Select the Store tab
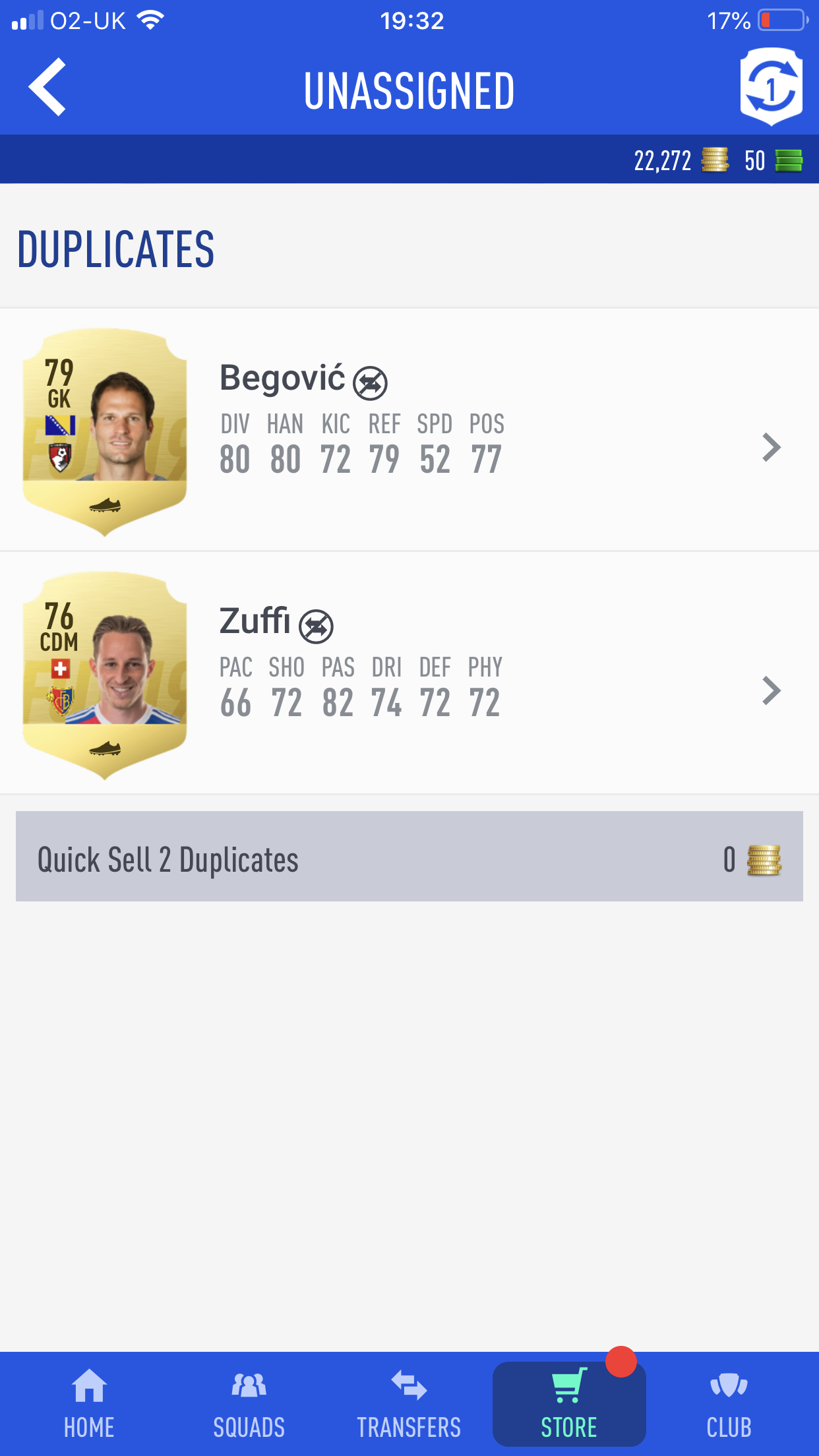Screen dimensions: 819x1456 point(569,1404)
